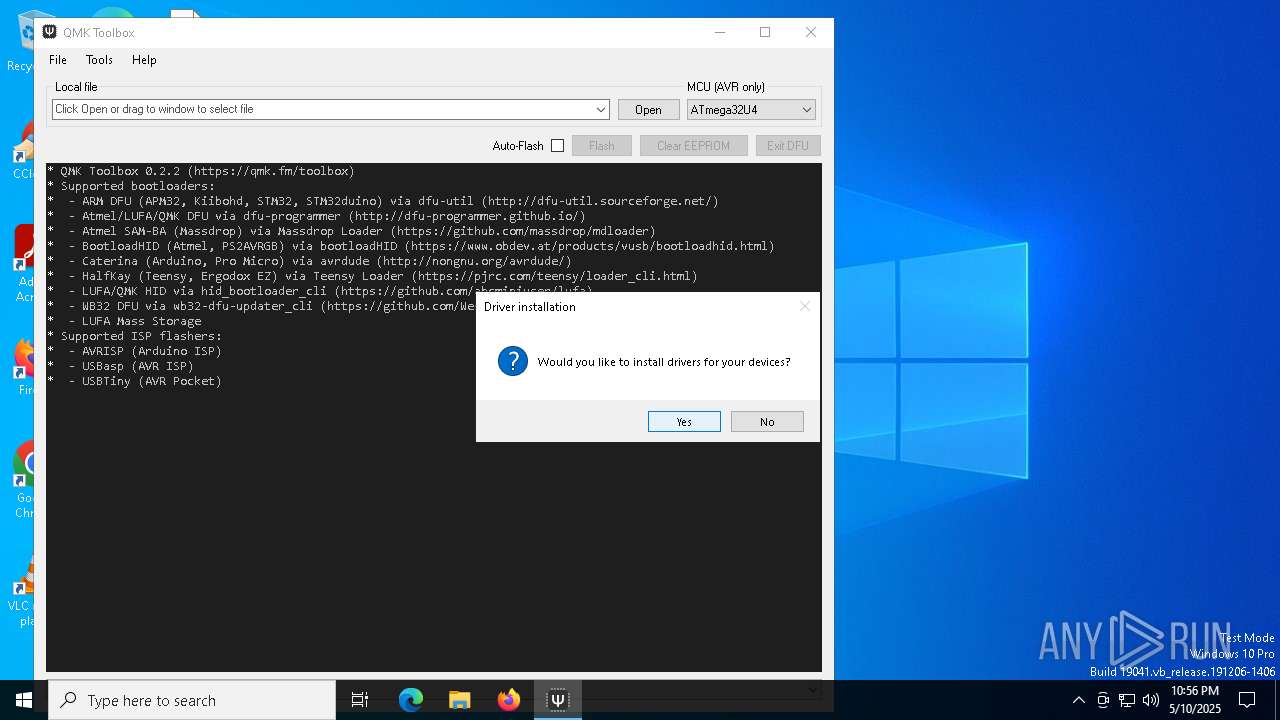Open File Explorer from the taskbar
1280x720 pixels.
click(x=459, y=700)
